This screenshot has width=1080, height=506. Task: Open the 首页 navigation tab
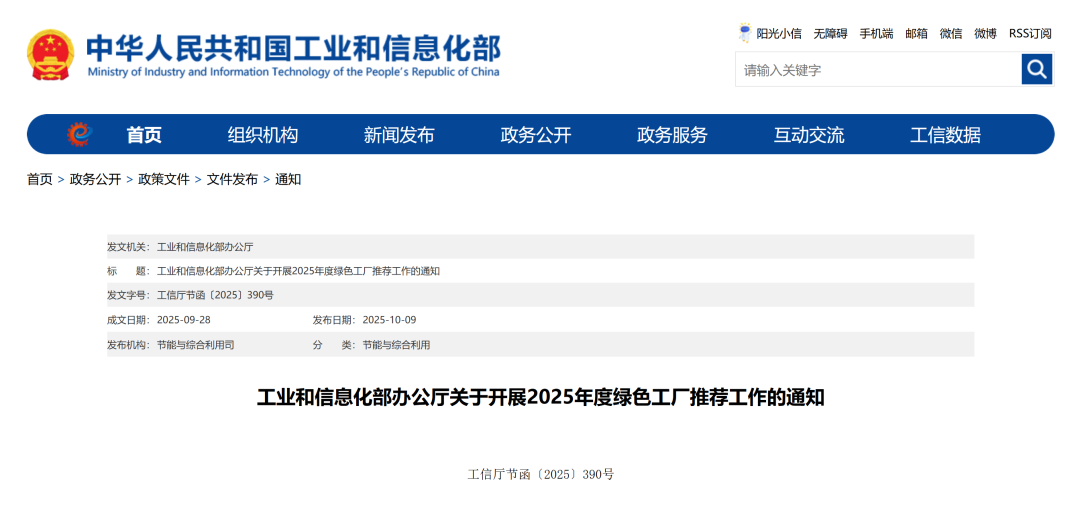(x=144, y=135)
